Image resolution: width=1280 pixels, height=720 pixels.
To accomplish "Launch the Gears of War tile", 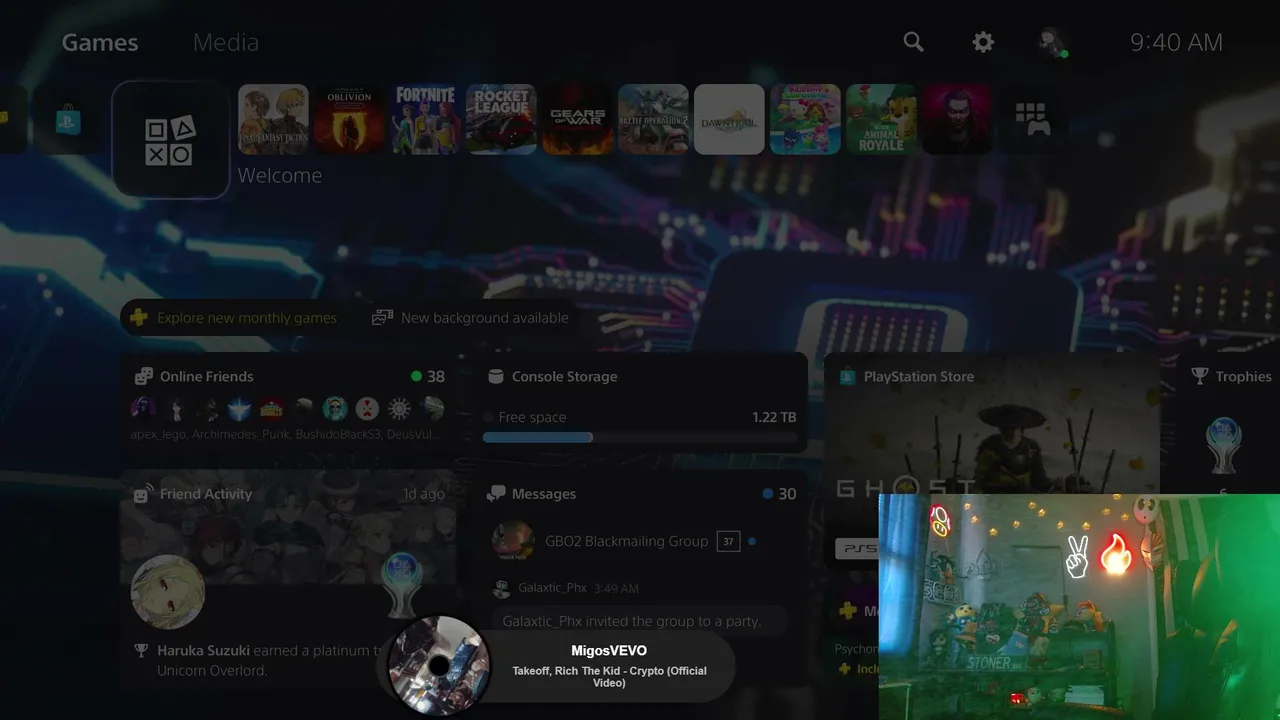I will point(577,119).
